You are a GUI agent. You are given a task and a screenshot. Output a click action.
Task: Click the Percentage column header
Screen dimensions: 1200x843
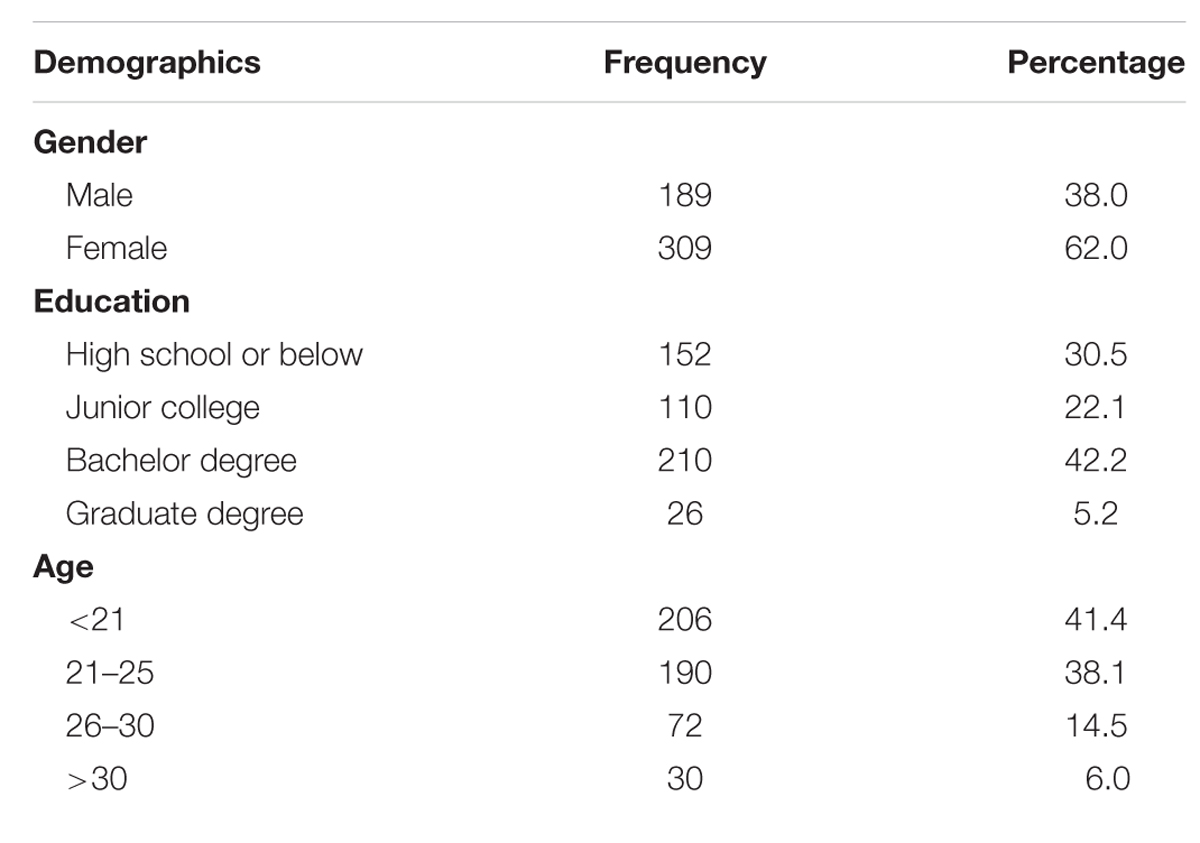click(1096, 63)
